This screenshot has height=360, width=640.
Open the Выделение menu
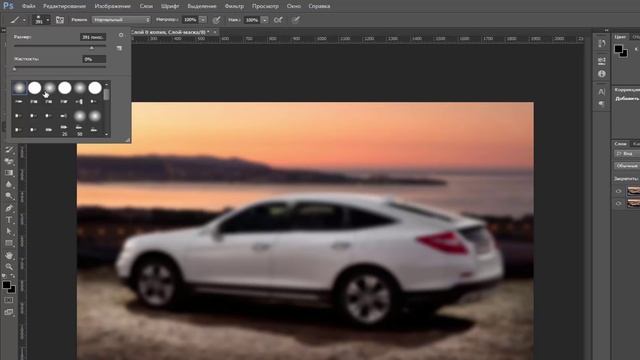(x=202, y=6)
